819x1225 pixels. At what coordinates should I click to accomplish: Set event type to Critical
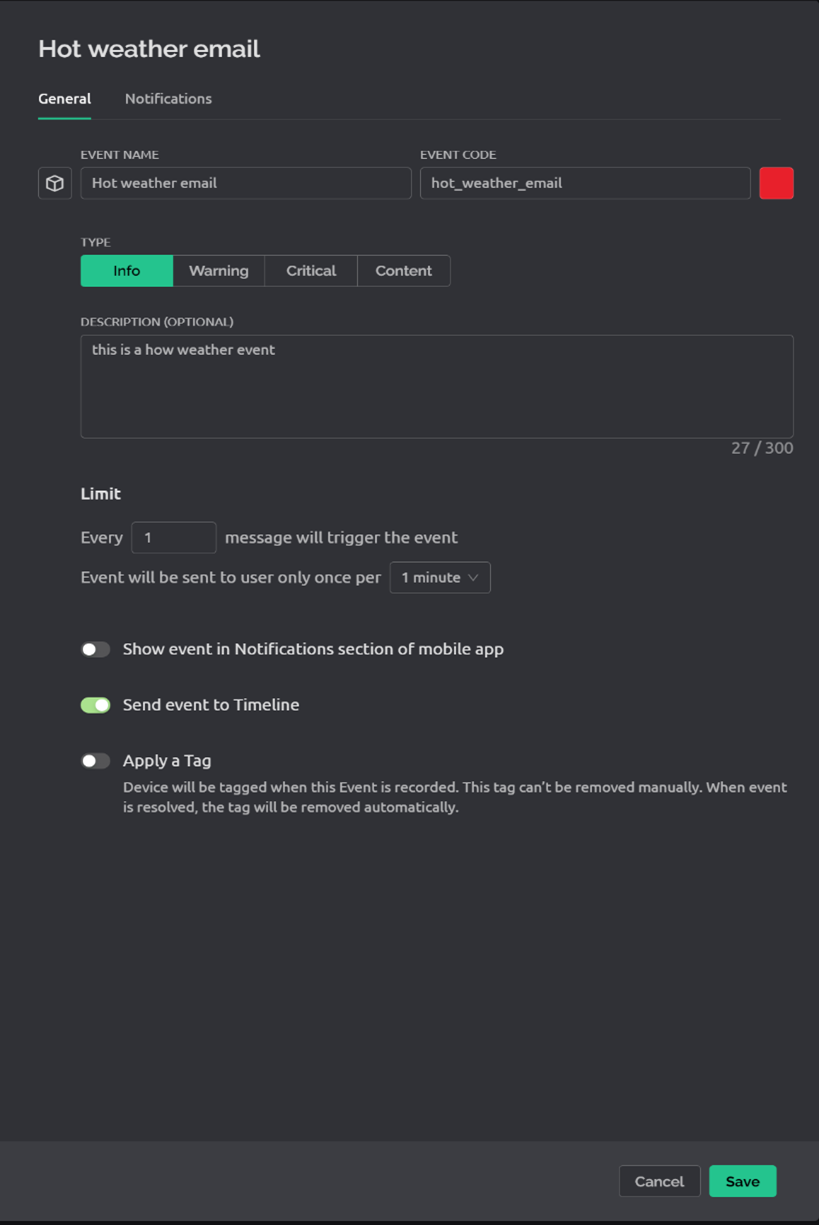[311, 271]
